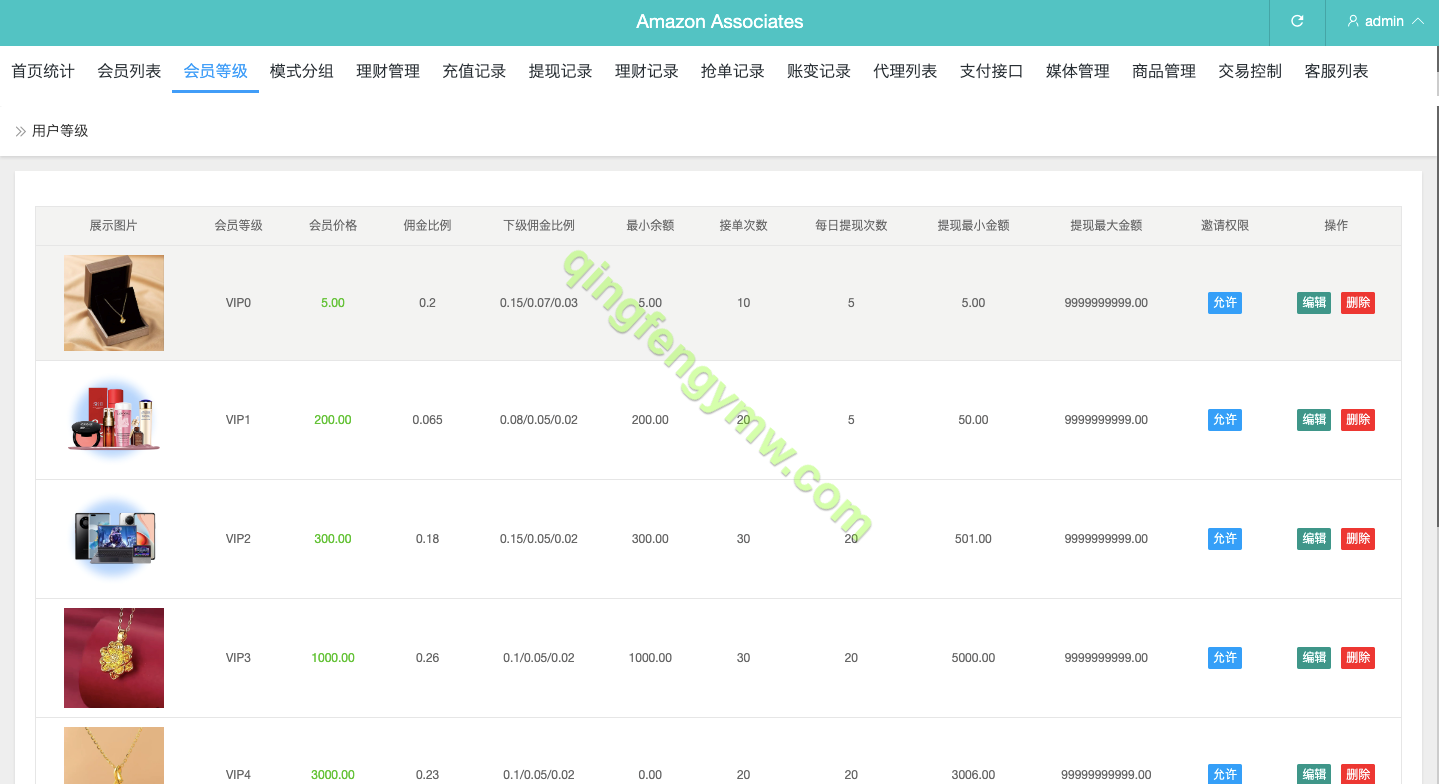Click the 邀请权限 column header

click(x=1225, y=225)
